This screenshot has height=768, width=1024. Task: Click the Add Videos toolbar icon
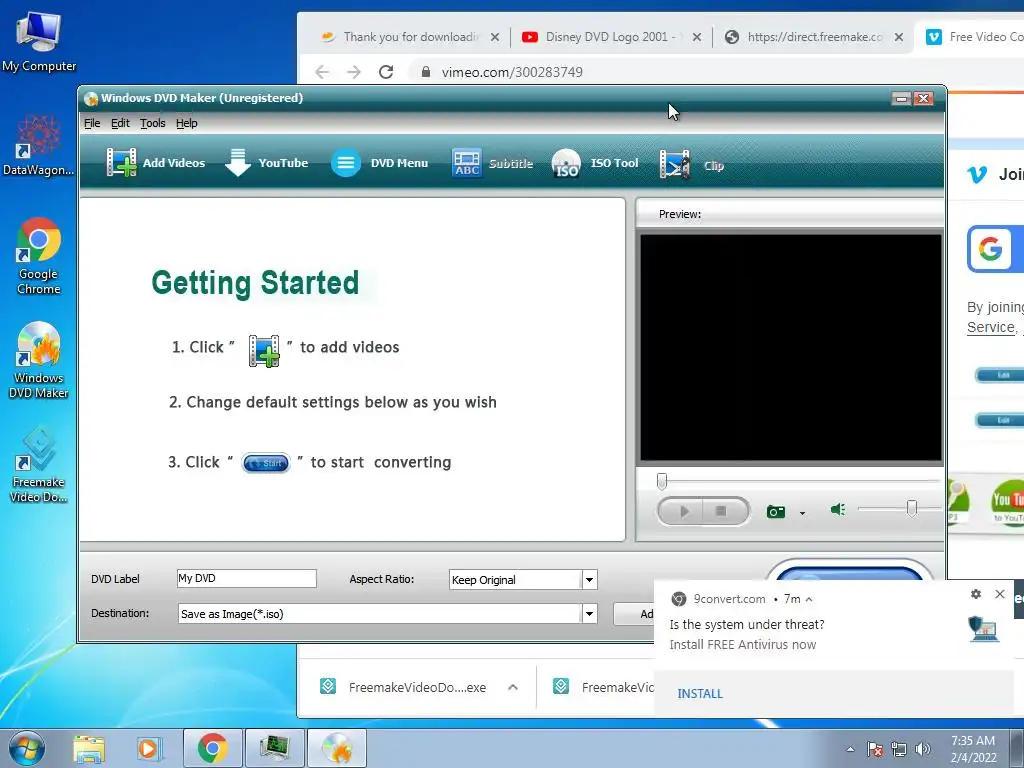point(121,163)
